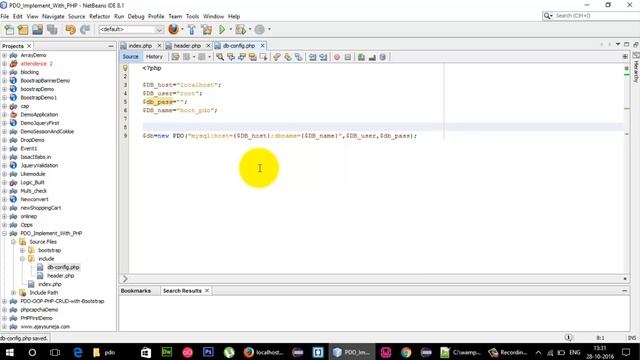Run the project with green play icon
640x360 pixels.
[222, 29]
